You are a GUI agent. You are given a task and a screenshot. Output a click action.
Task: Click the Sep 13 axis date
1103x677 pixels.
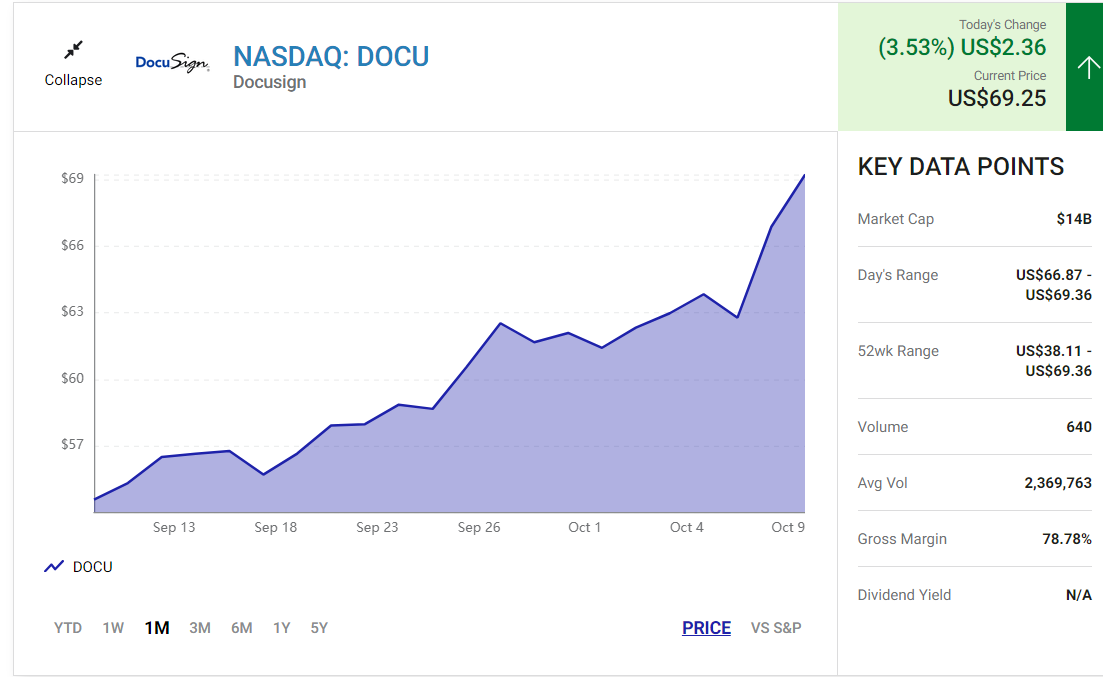coord(174,527)
